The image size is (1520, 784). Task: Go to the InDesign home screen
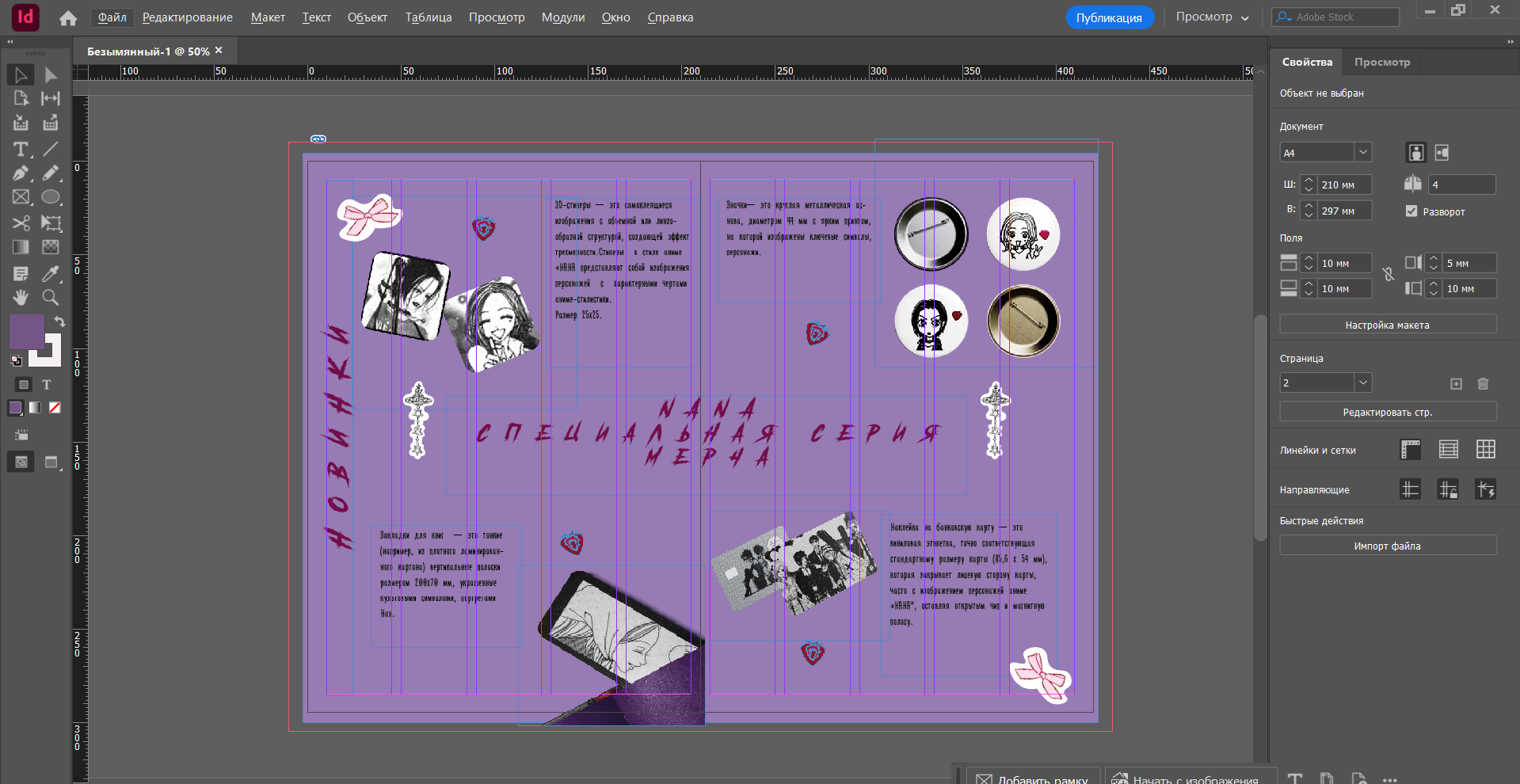click(x=68, y=17)
